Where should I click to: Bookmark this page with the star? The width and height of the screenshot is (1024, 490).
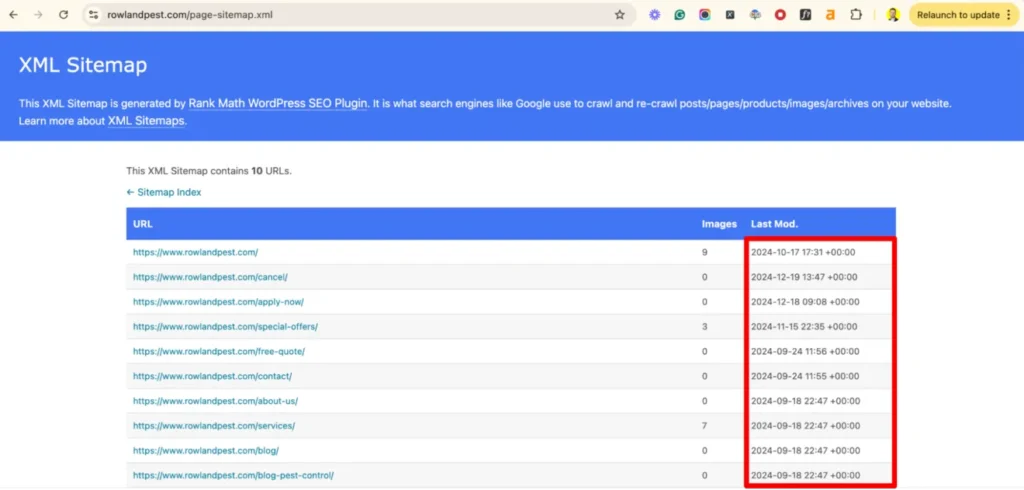coord(619,15)
